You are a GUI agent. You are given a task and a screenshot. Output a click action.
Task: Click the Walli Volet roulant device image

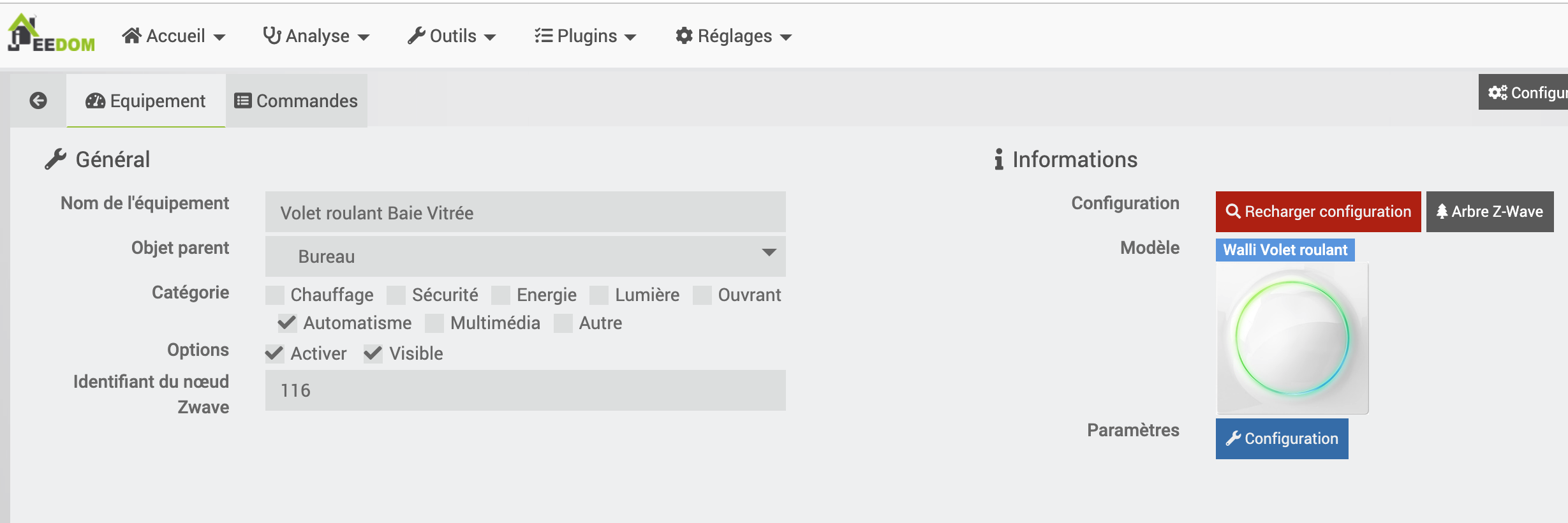pos(1292,339)
